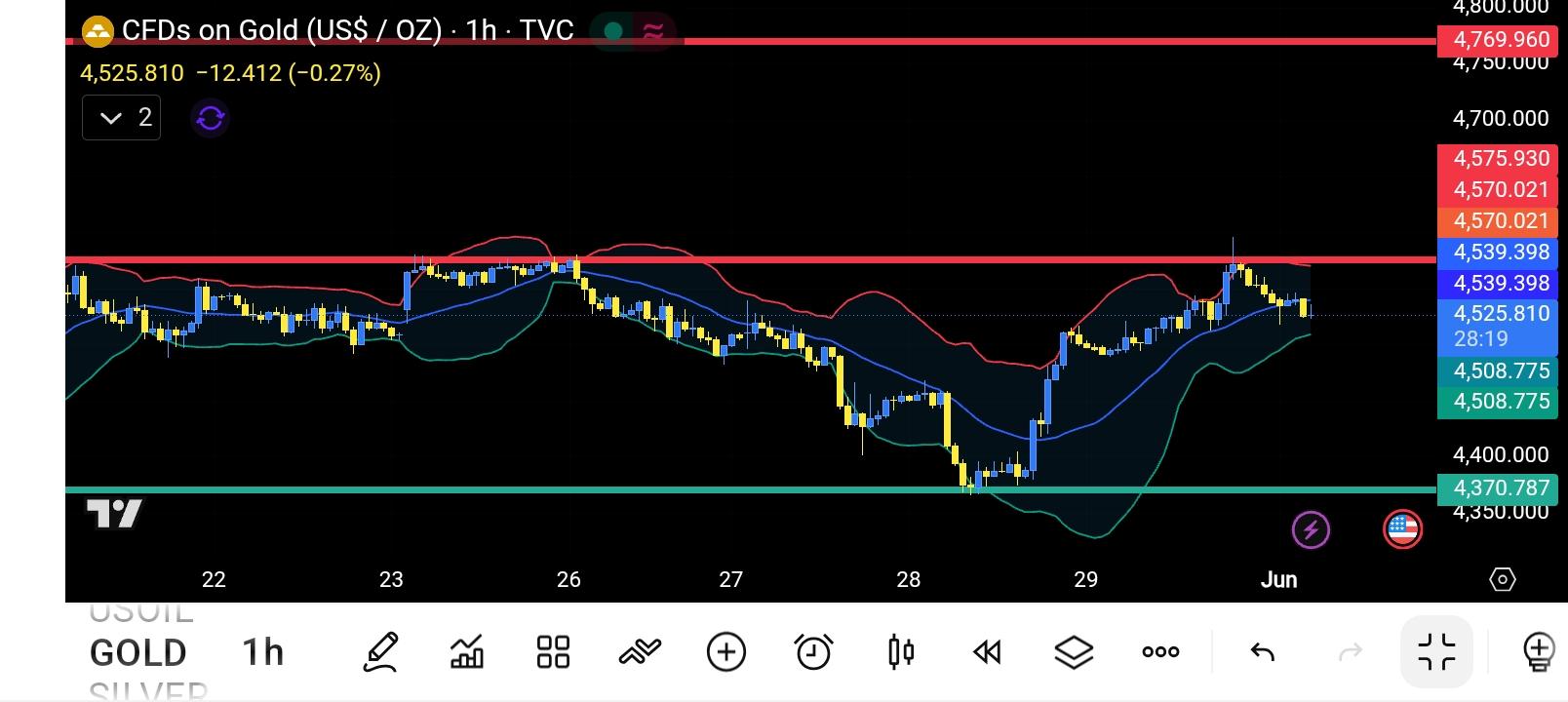Tap the 28 date on time axis
The height and width of the screenshot is (702, 1568).
908,580
